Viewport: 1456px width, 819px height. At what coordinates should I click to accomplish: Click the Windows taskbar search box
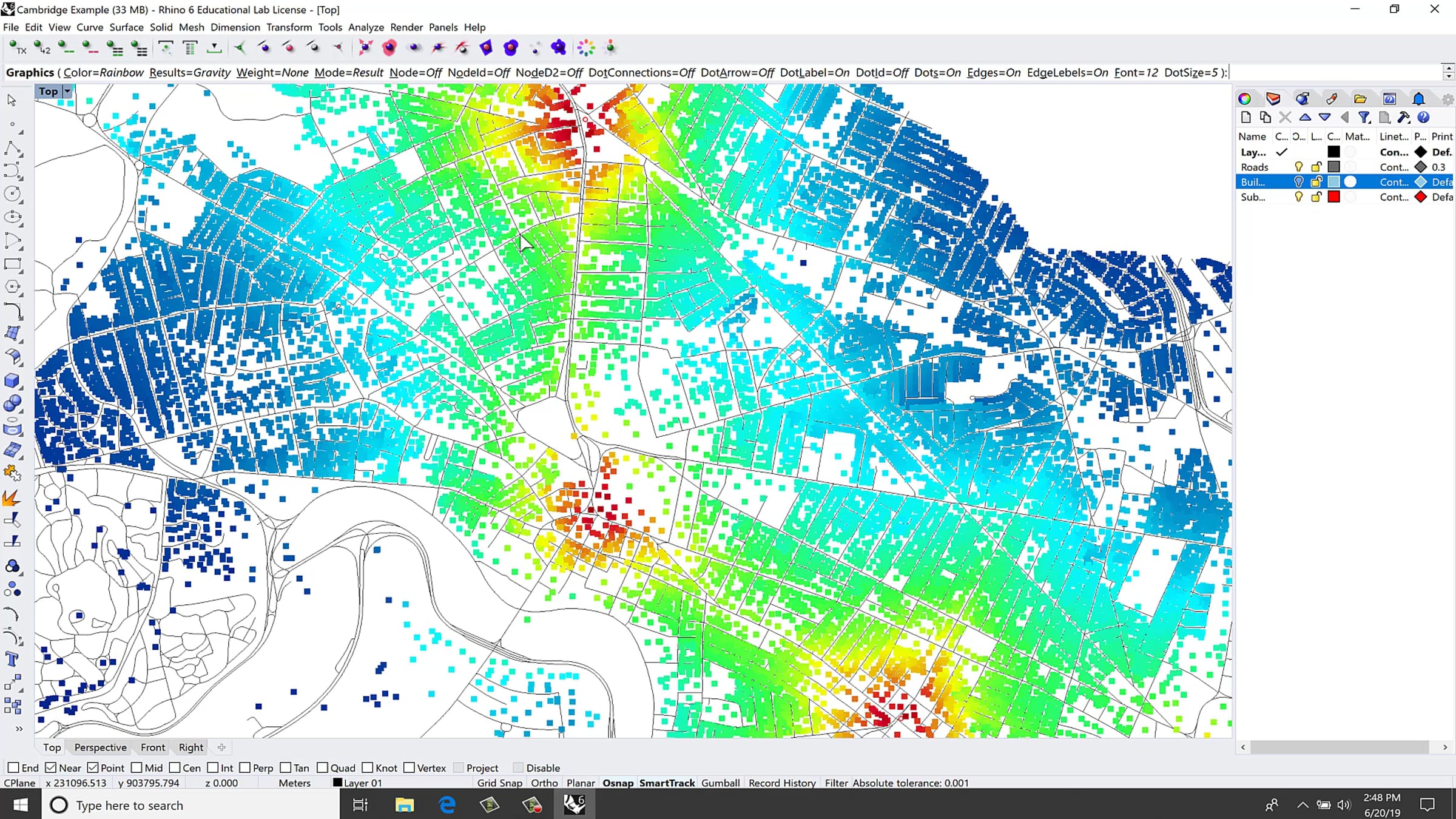coord(190,805)
